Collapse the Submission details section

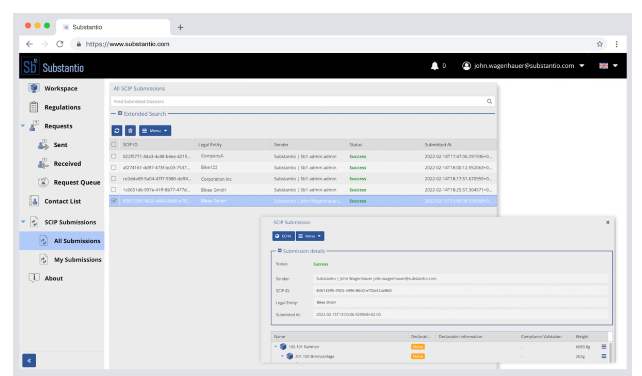coord(280,251)
